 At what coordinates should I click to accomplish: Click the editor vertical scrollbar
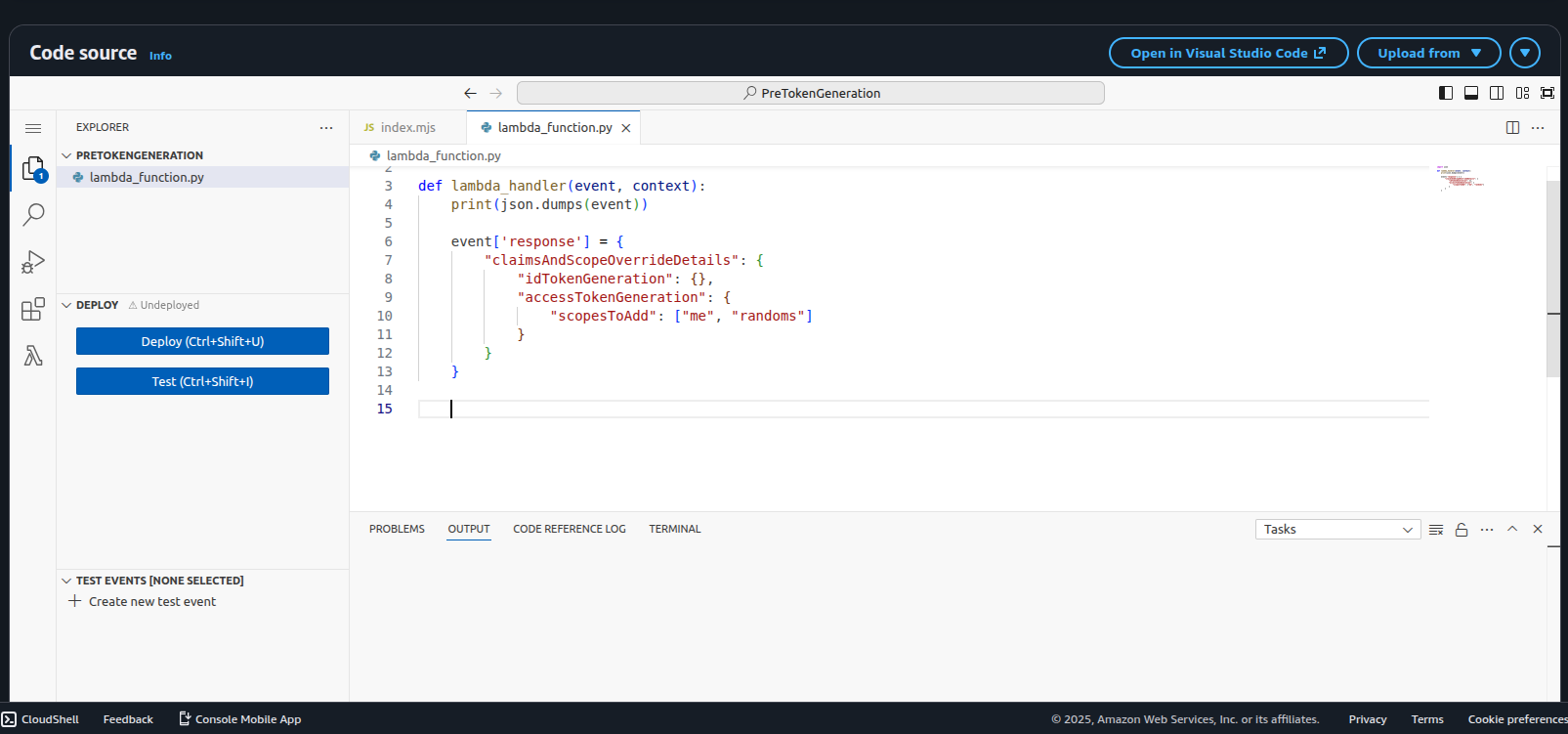click(1553, 279)
